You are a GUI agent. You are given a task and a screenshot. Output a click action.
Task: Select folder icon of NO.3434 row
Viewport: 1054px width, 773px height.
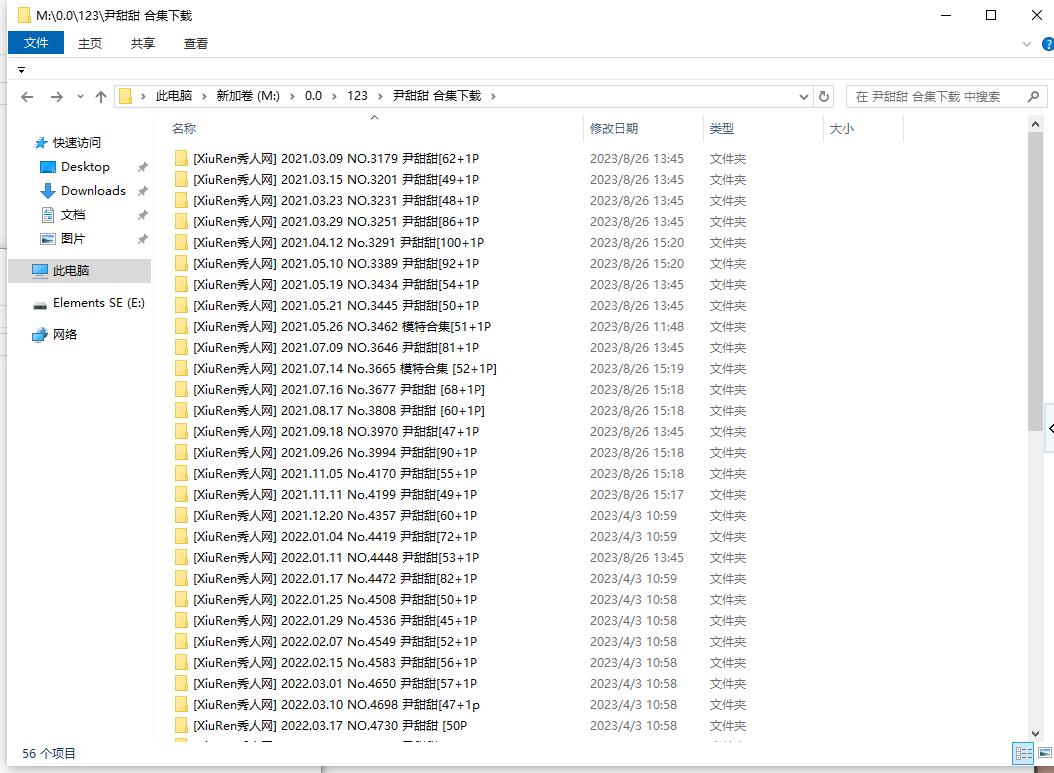(x=181, y=284)
